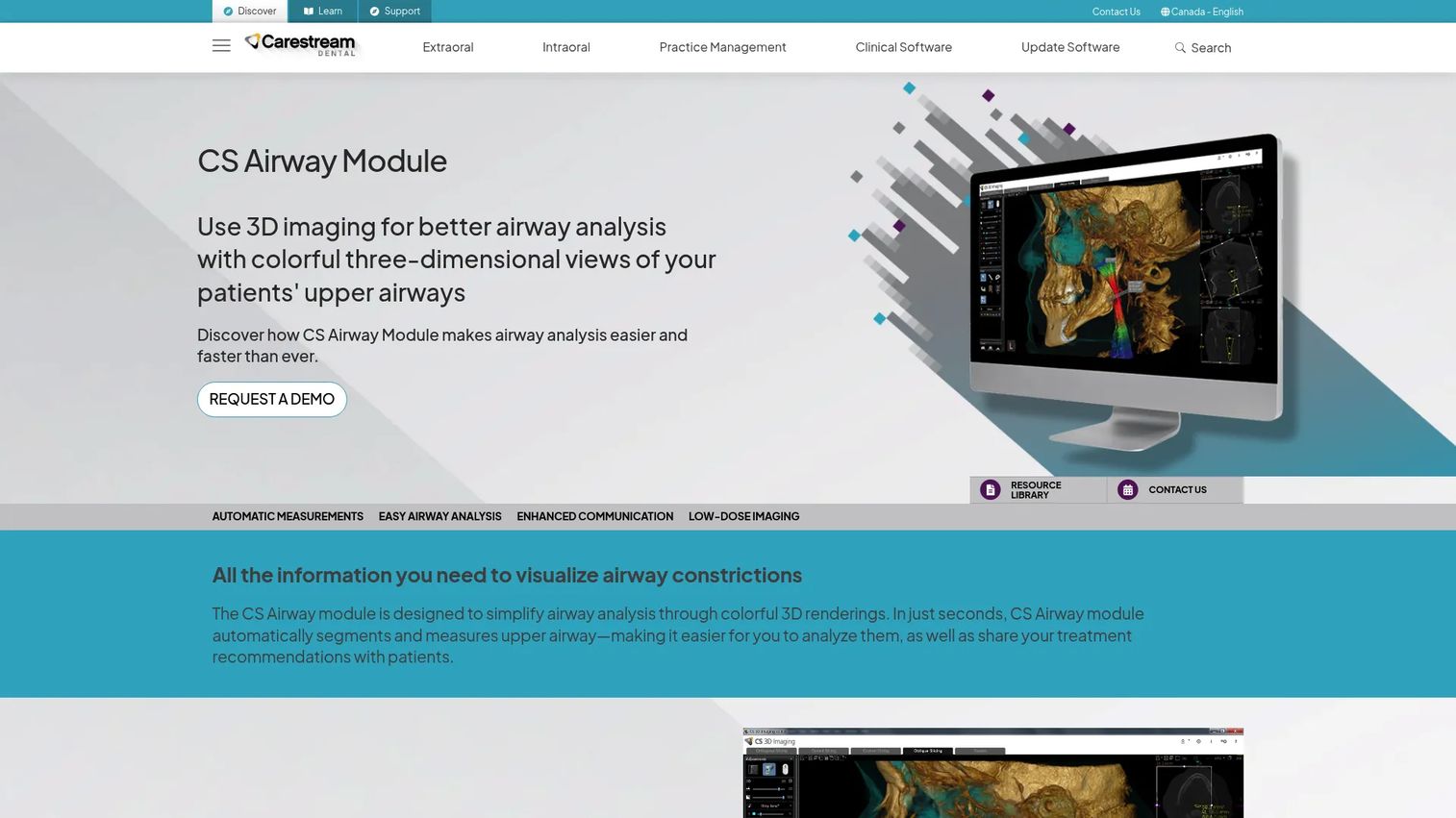Jump to Low-Dose Imaging section
Image resolution: width=1456 pixels, height=818 pixels.
[743, 516]
